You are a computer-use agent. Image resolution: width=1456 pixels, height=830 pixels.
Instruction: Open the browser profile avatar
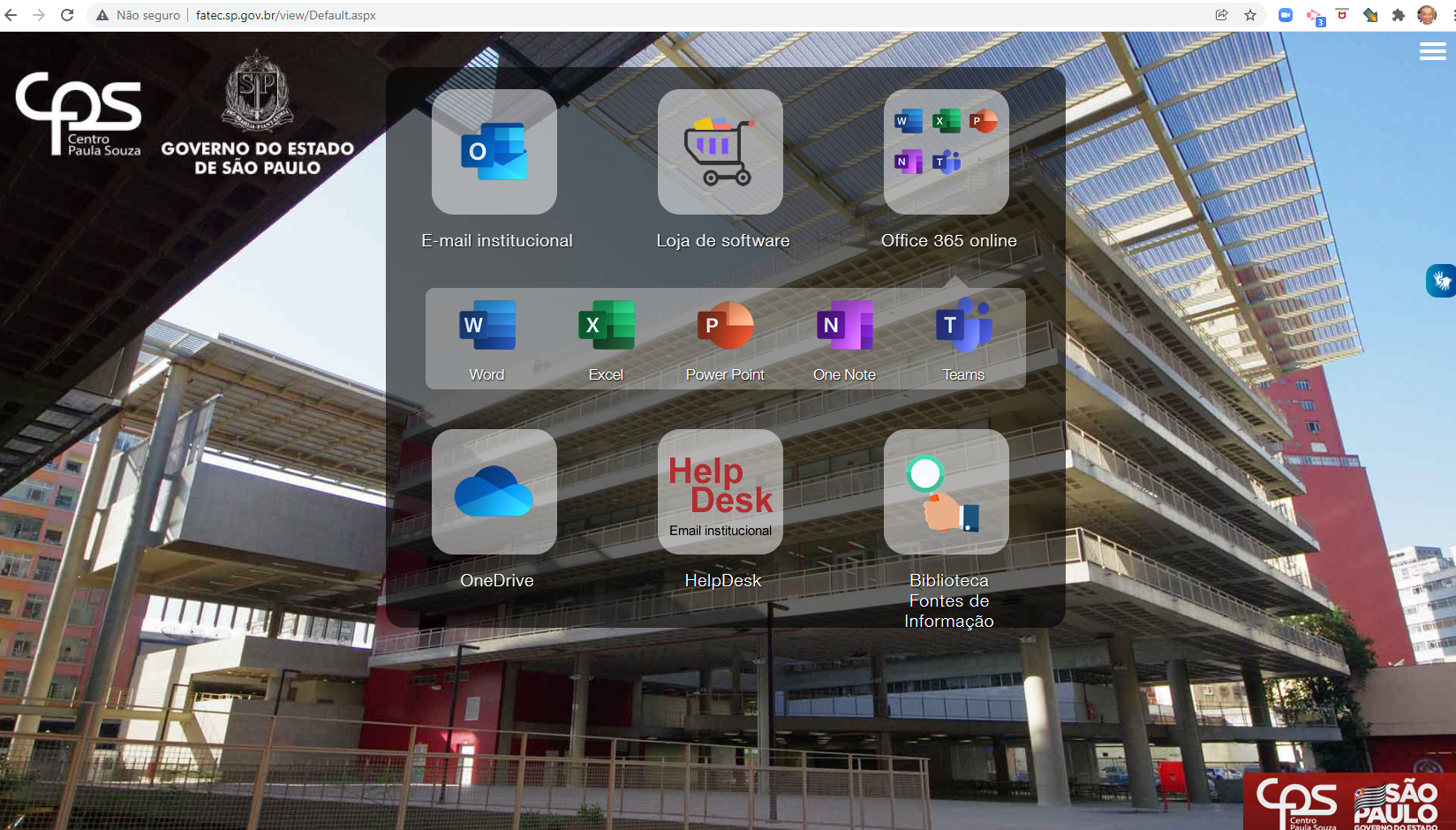(1427, 15)
